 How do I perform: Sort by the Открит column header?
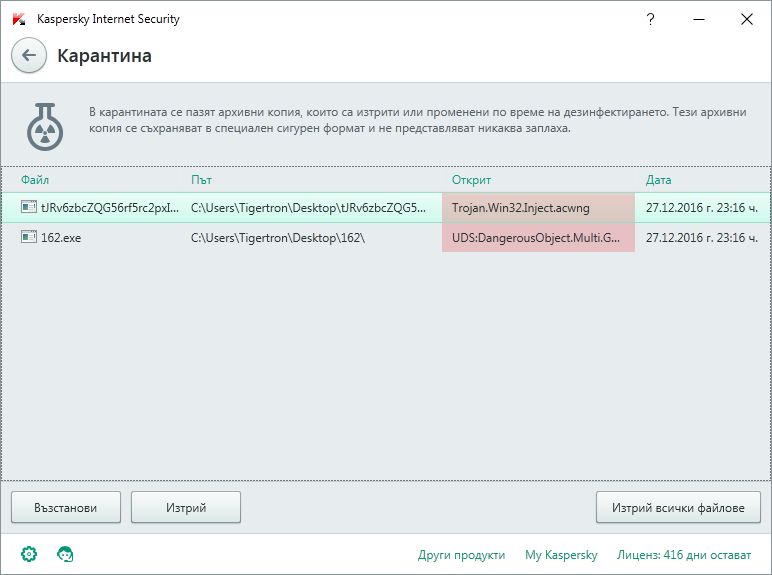[x=471, y=180]
